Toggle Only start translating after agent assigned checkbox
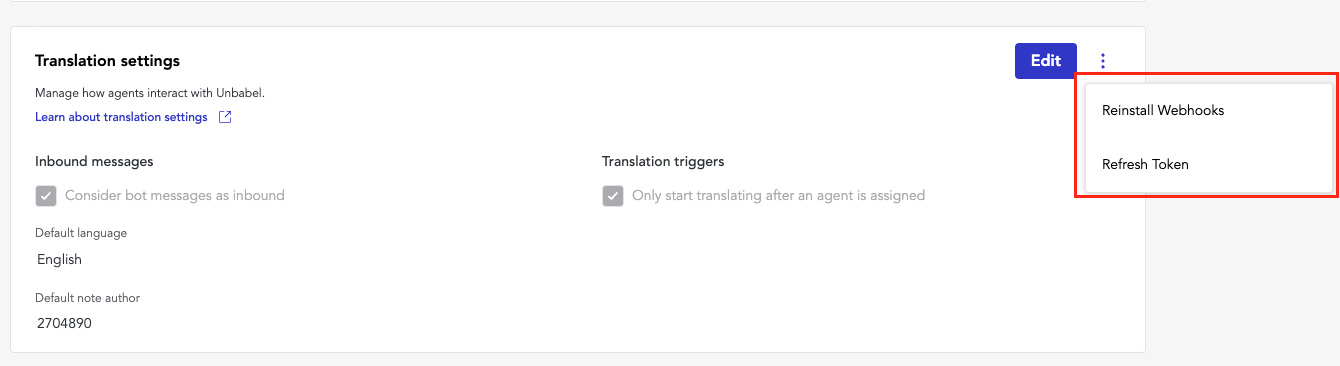The image size is (1340, 366). click(x=613, y=196)
